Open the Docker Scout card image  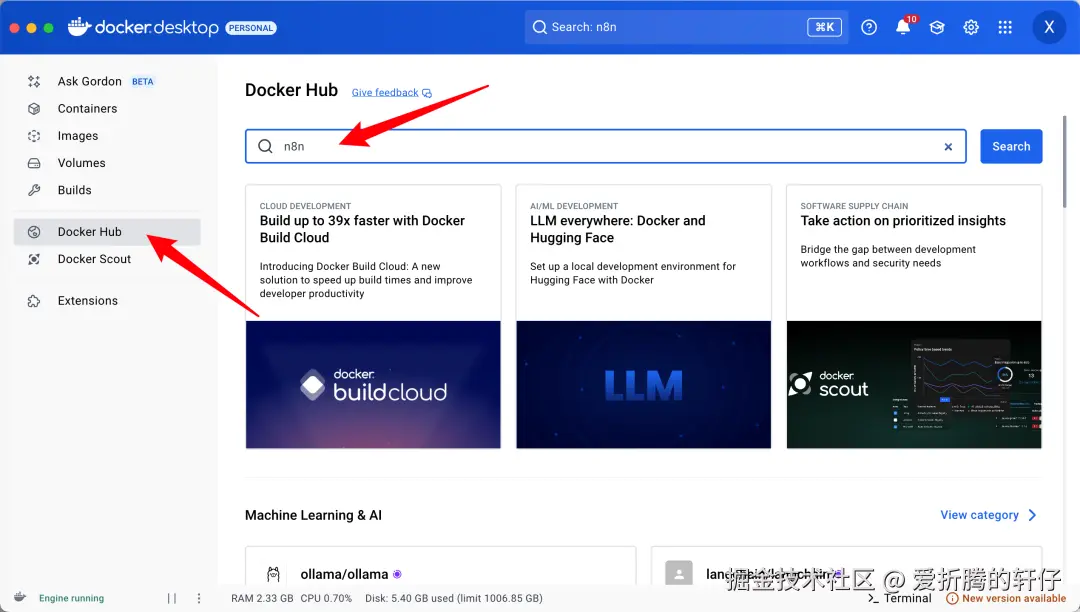pyautogui.click(x=914, y=385)
